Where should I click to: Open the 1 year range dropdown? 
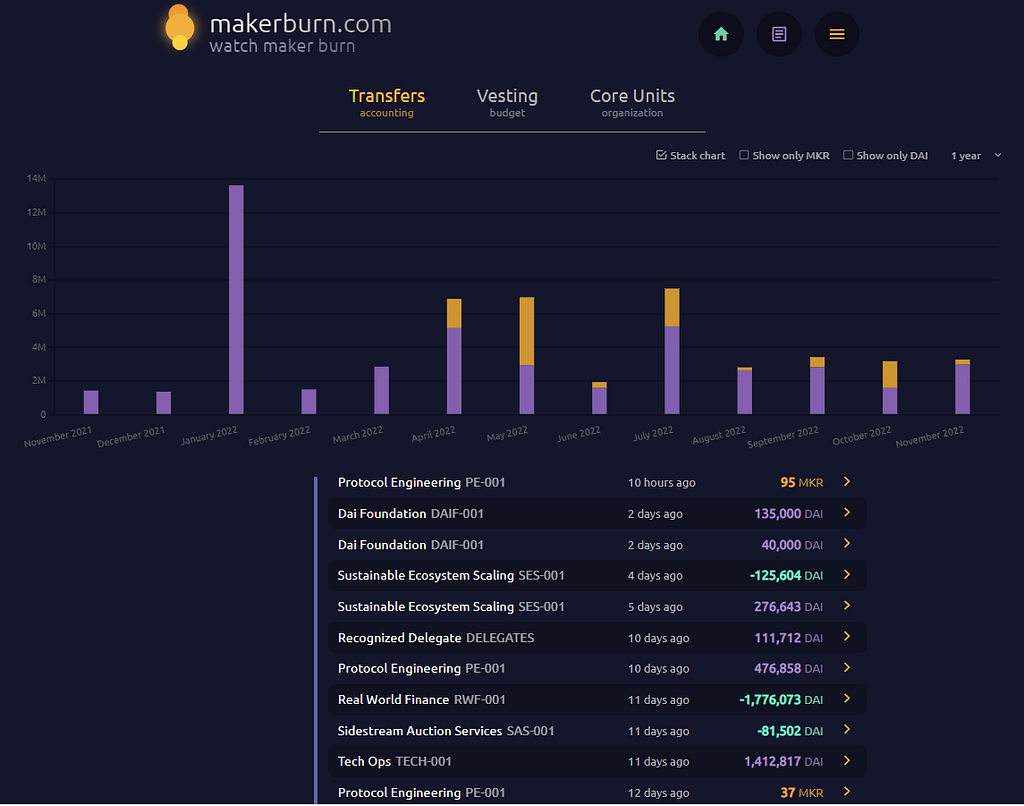976,155
